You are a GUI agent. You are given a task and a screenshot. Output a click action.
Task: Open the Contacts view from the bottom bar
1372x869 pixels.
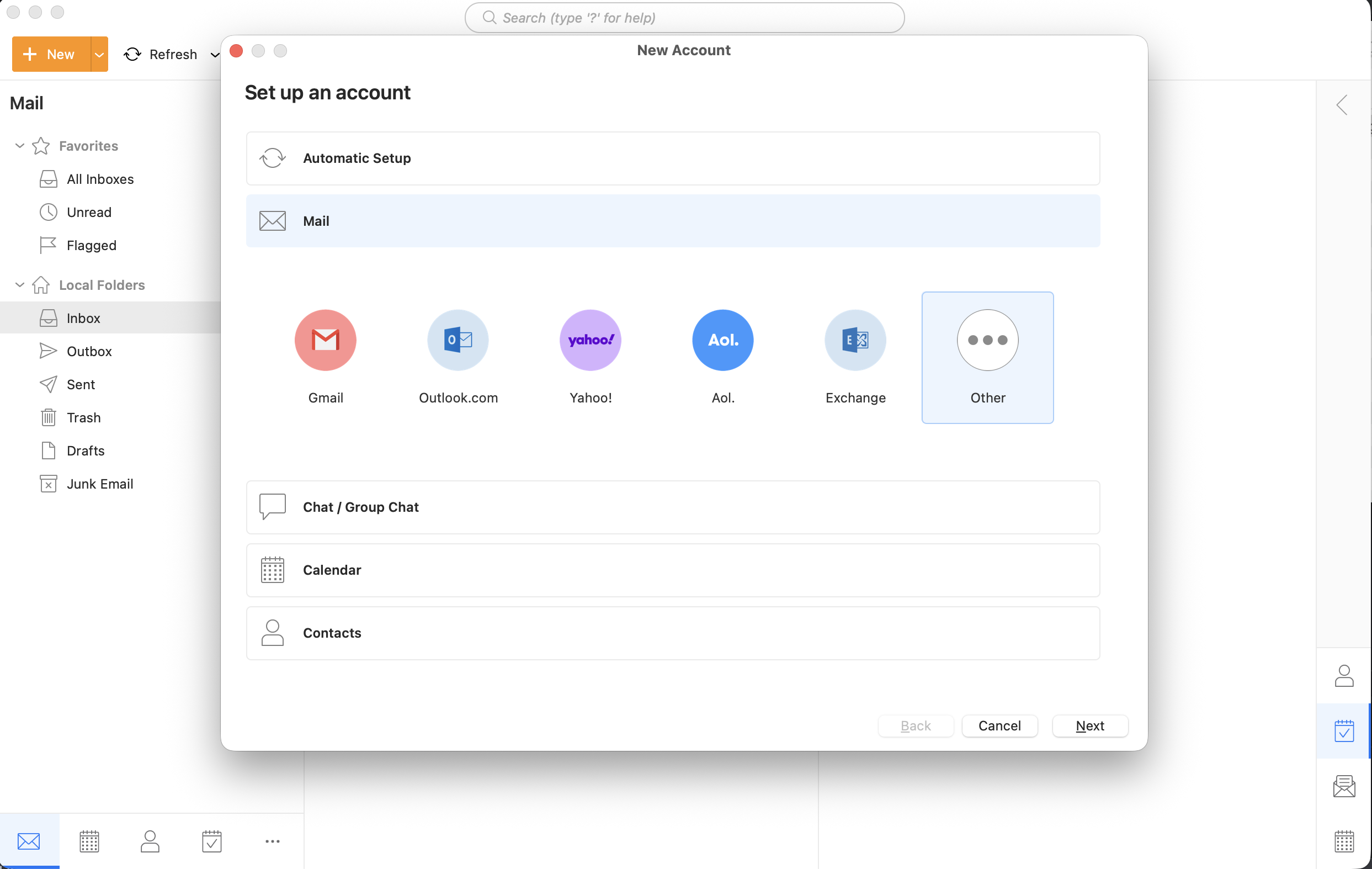pyautogui.click(x=150, y=841)
